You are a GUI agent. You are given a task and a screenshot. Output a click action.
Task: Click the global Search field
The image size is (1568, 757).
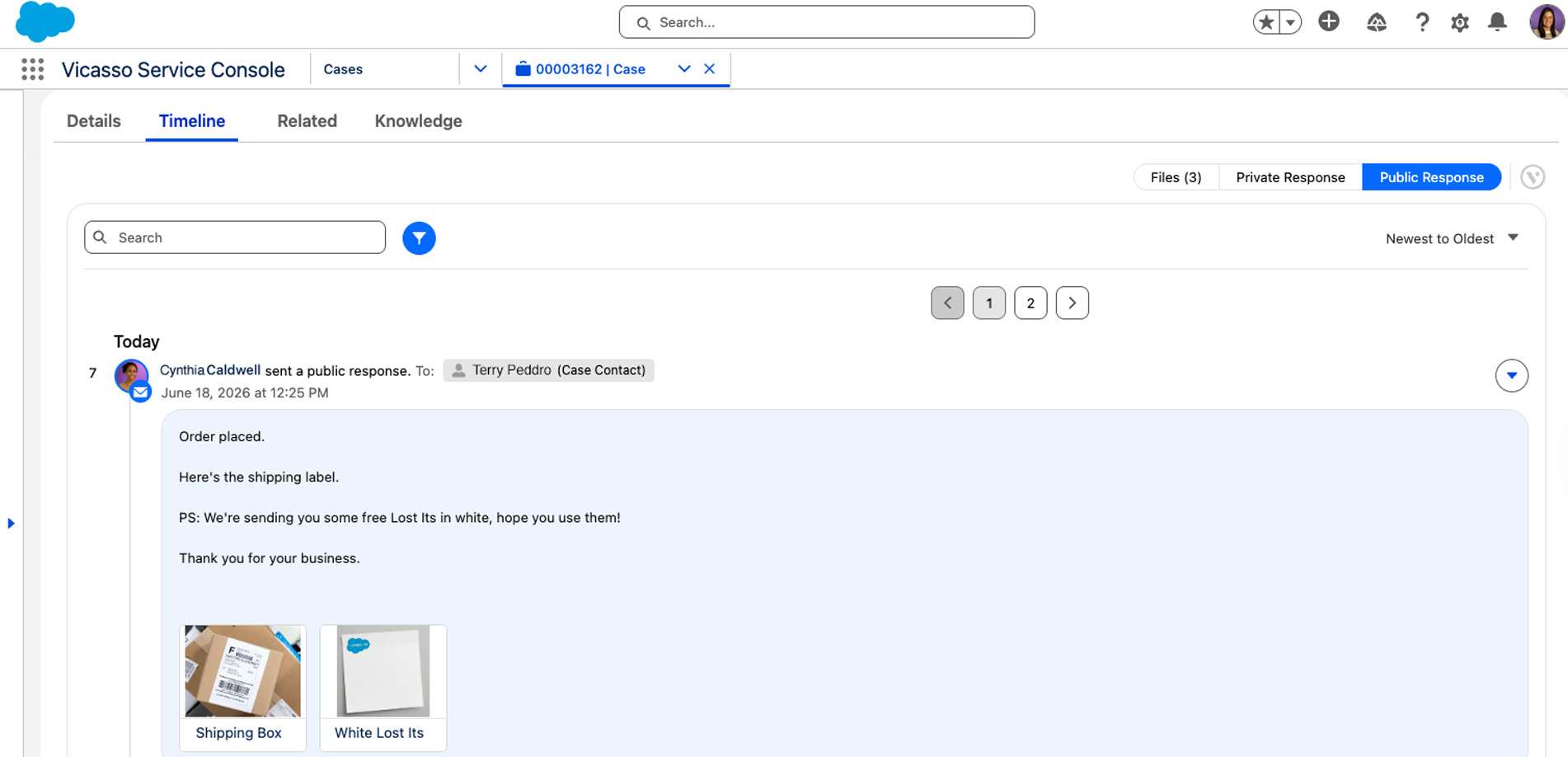point(826,22)
